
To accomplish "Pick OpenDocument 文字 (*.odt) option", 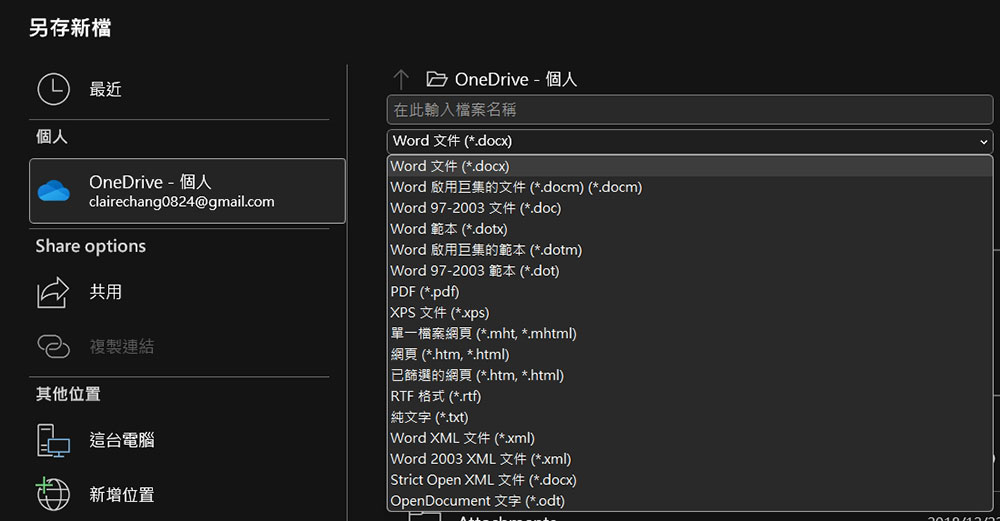I will point(689,501).
